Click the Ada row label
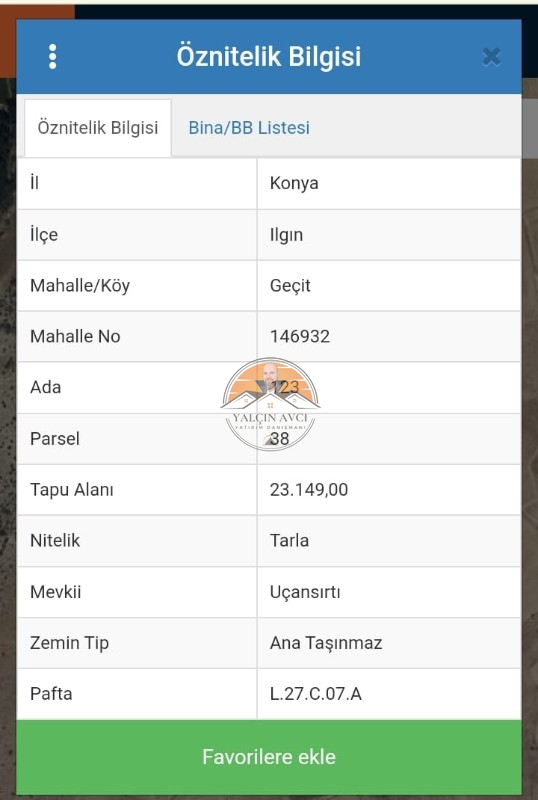 [x=45, y=387]
